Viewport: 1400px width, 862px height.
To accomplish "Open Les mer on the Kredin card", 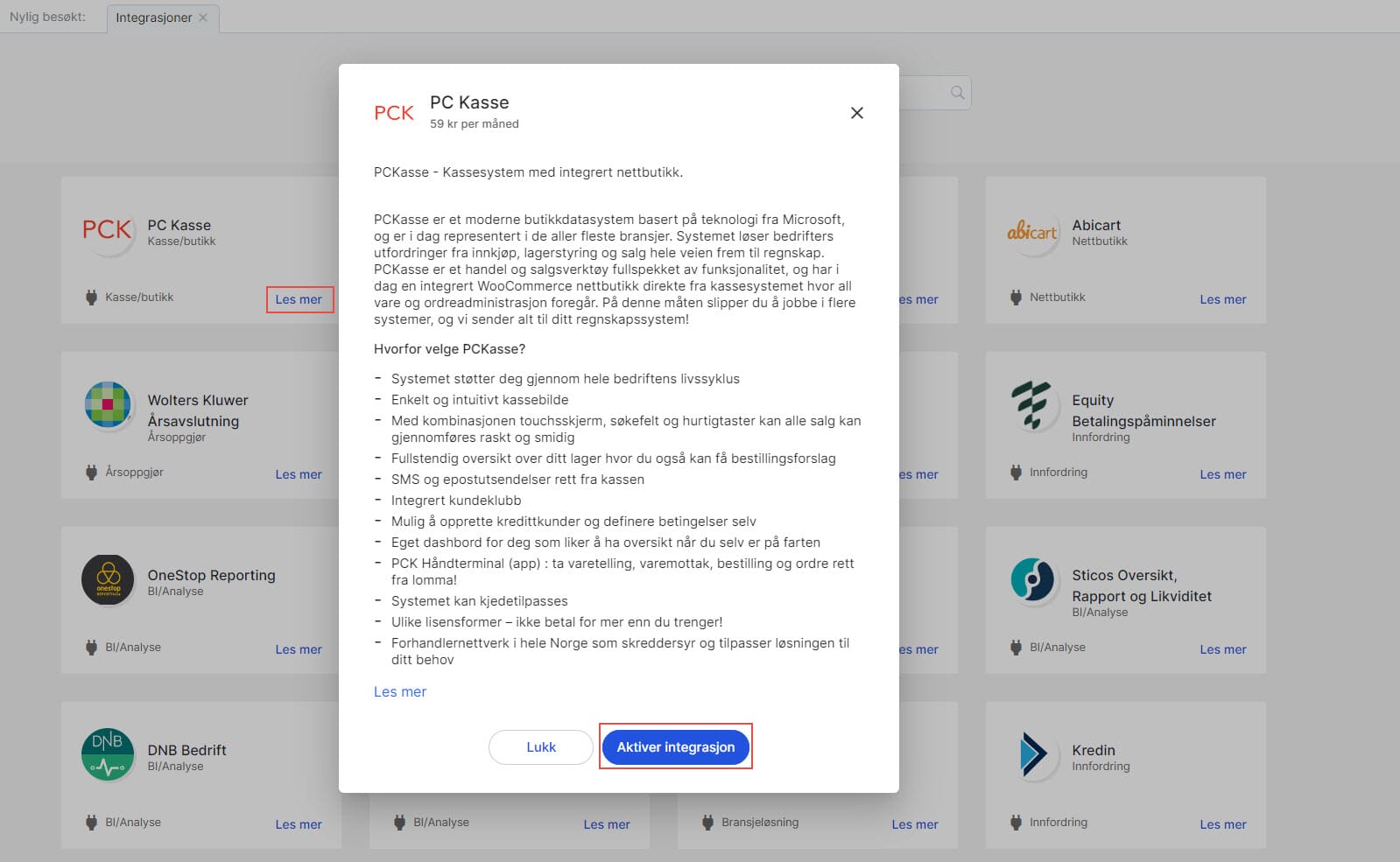I will (x=1222, y=824).
